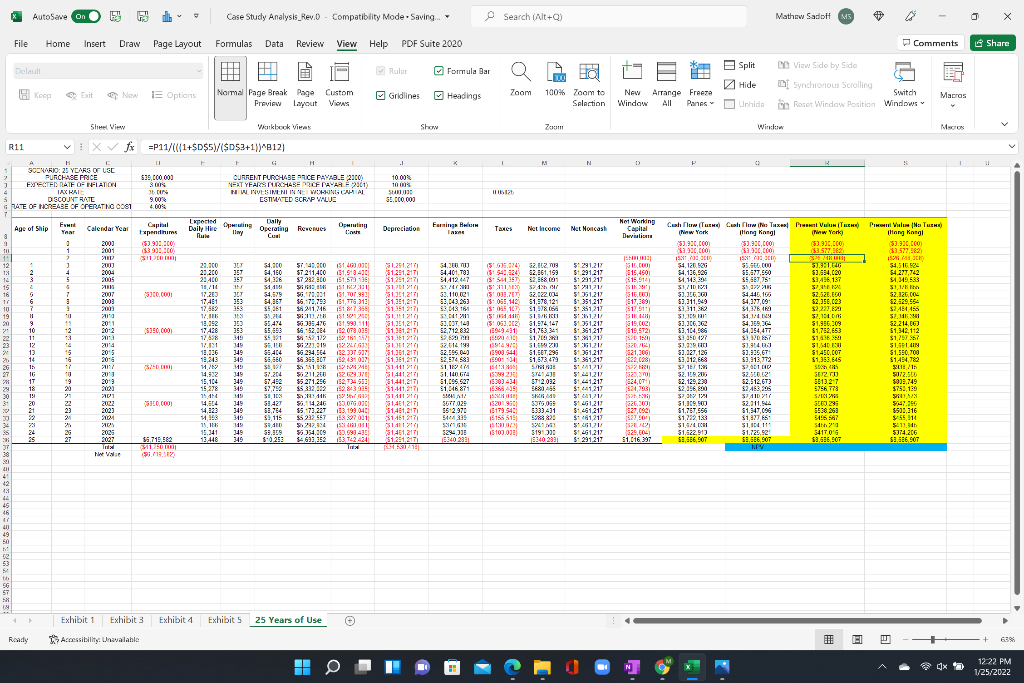This screenshot has height=683, width=1024.
Task: Open the Name Box dropdown
Action: 65,145
